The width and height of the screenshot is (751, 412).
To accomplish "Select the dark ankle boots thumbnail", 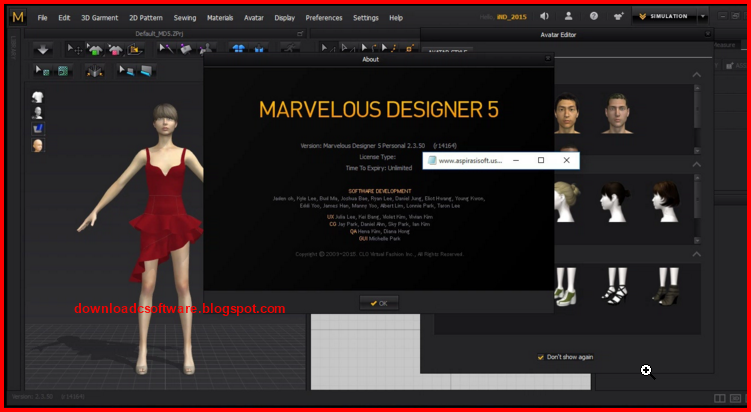I will pyautogui.click(x=666, y=286).
